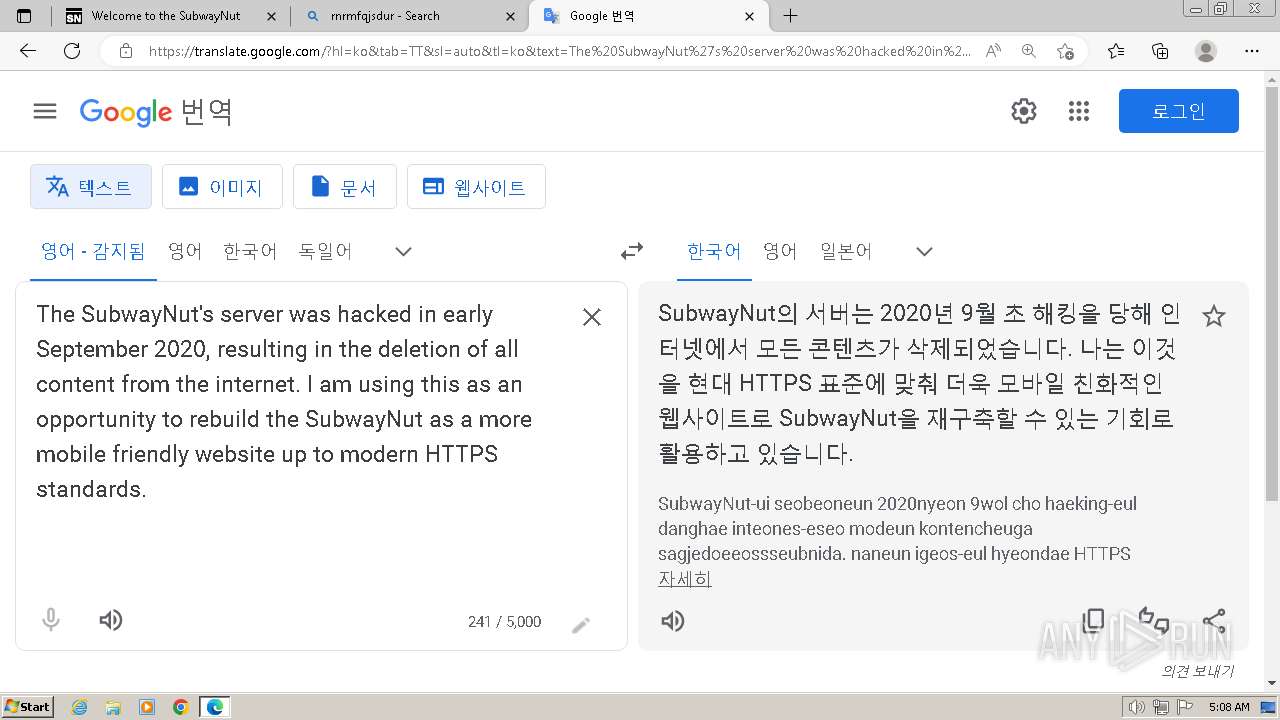Swap source and target languages
Image resolution: width=1280 pixels, height=720 pixels.
click(x=632, y=251)
